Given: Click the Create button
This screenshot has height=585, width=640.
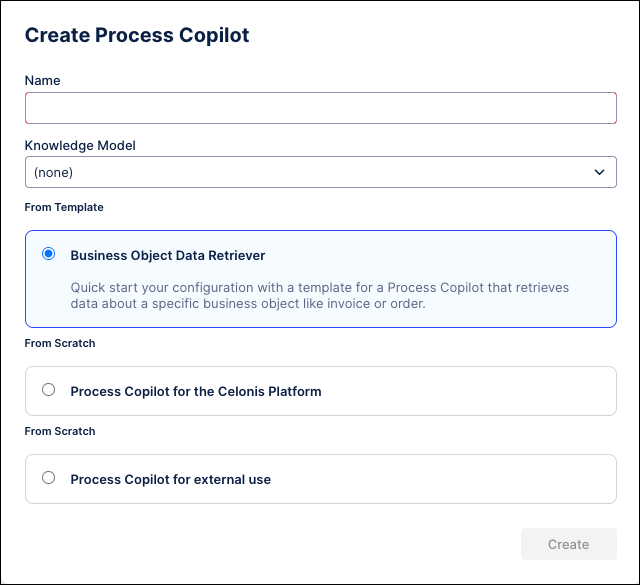Looking at the screenshot, I should point(569,544).
